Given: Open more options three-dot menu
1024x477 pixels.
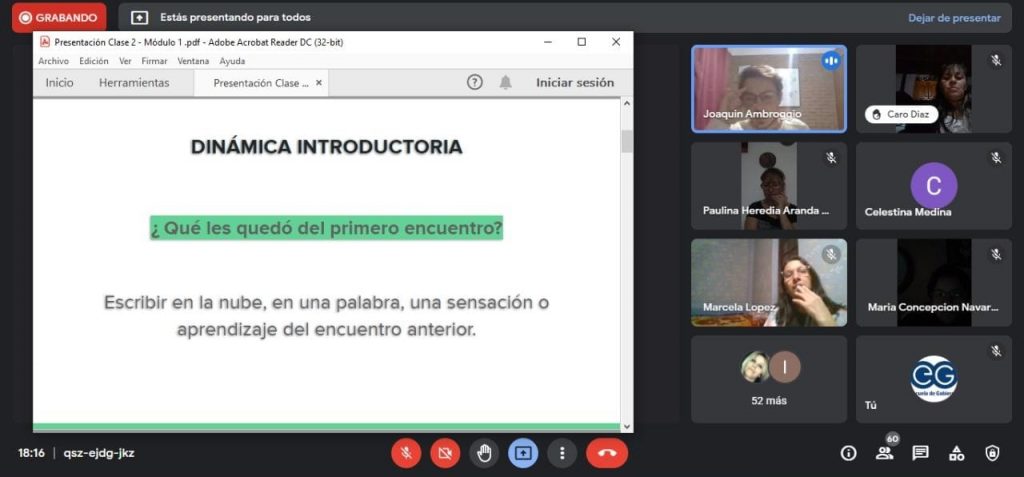Looking at the screenshot, I should (x=562, y=453).
